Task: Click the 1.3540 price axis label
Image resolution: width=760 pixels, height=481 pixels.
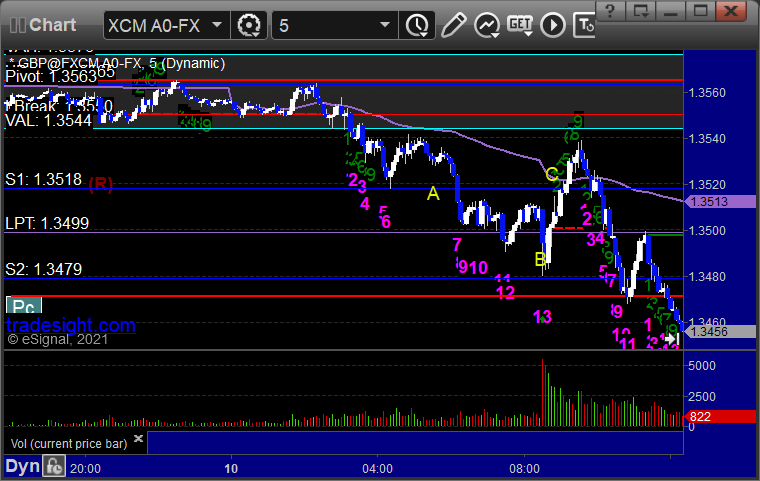Action: click(708, 139)
